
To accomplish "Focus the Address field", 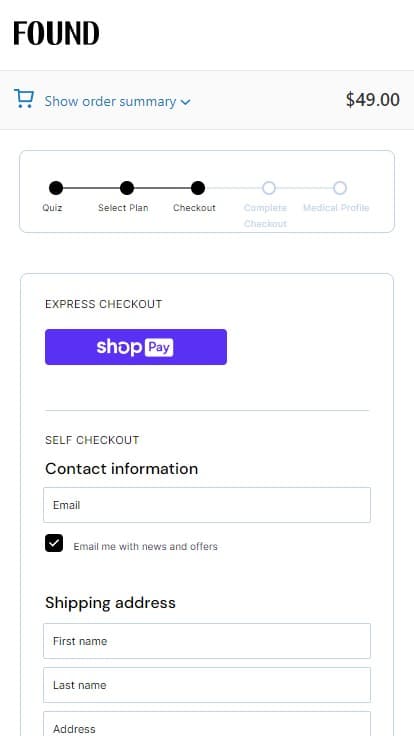I will 207,724.
